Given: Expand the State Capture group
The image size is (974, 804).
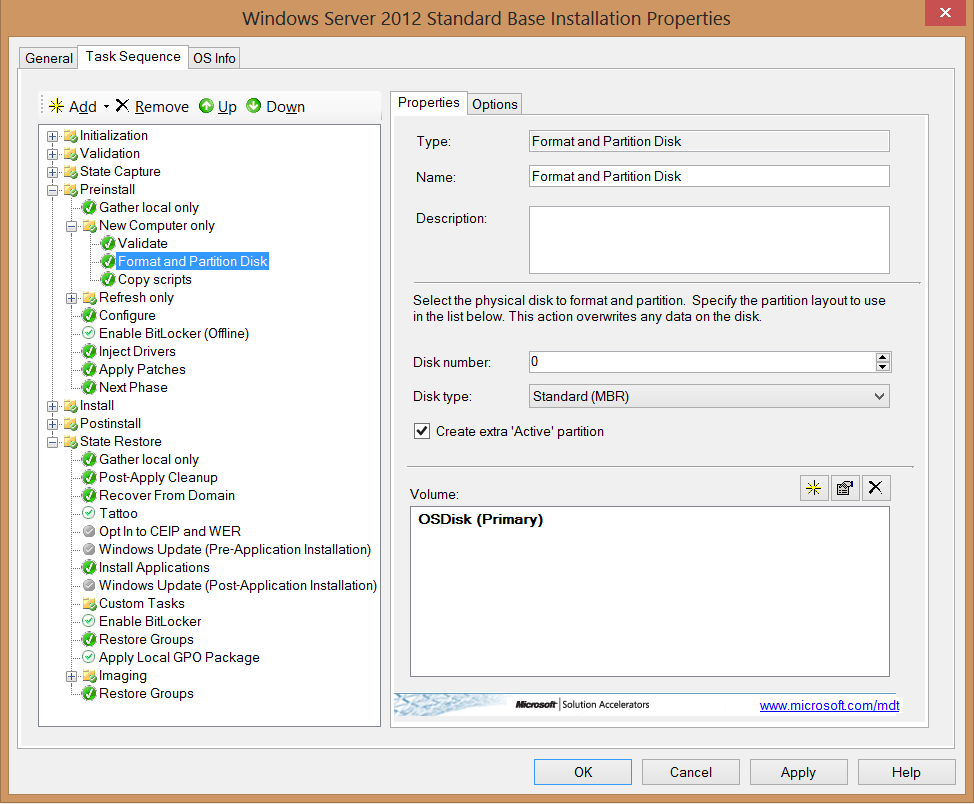Looking at the screenshot, I should click(x=53, y=172).
